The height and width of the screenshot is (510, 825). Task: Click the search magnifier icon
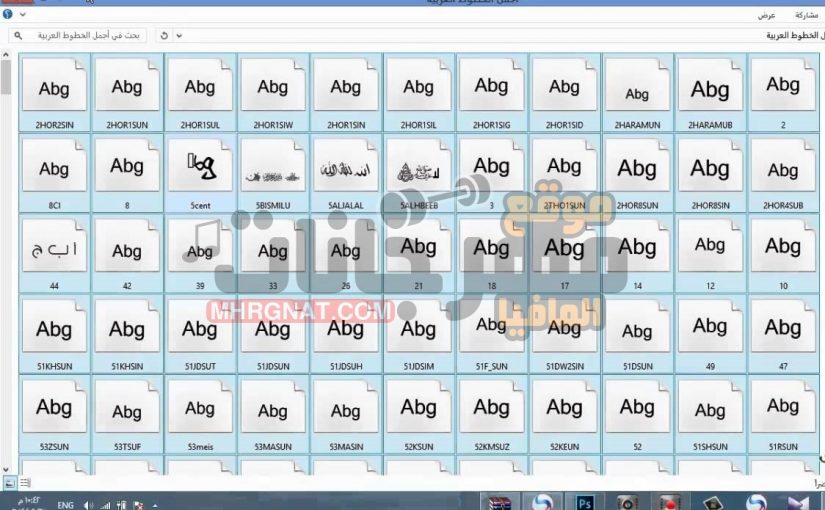pos(18,35)
